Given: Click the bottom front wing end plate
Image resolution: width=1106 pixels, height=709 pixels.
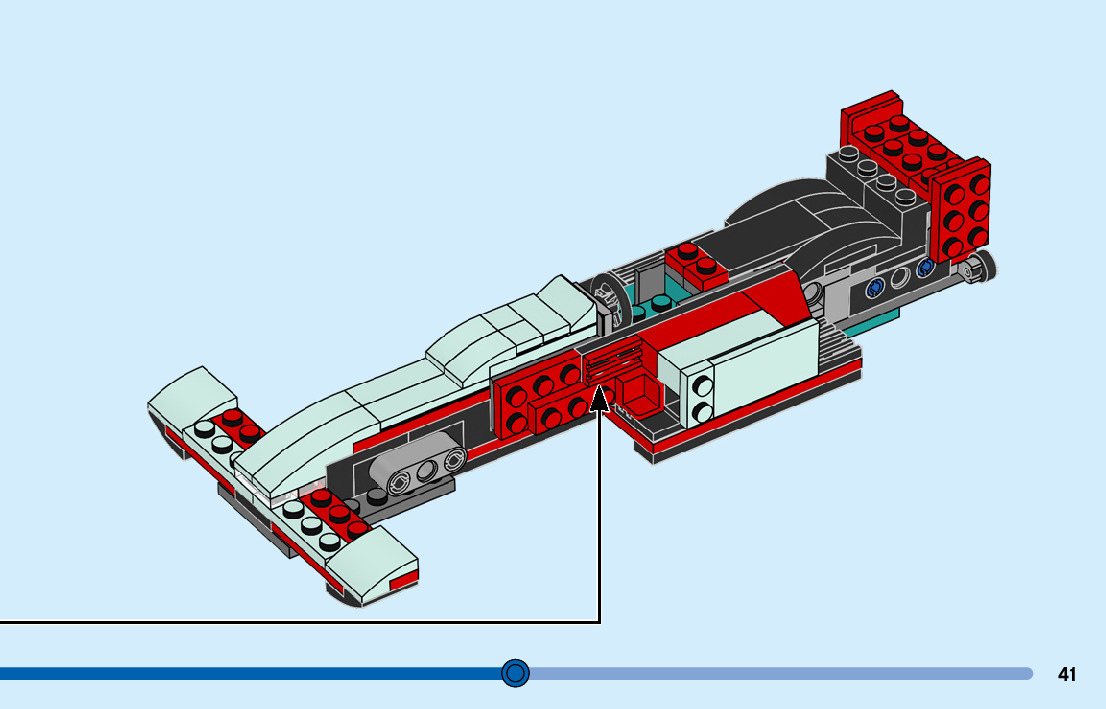Looking at the screenshot, I should 375,568.
